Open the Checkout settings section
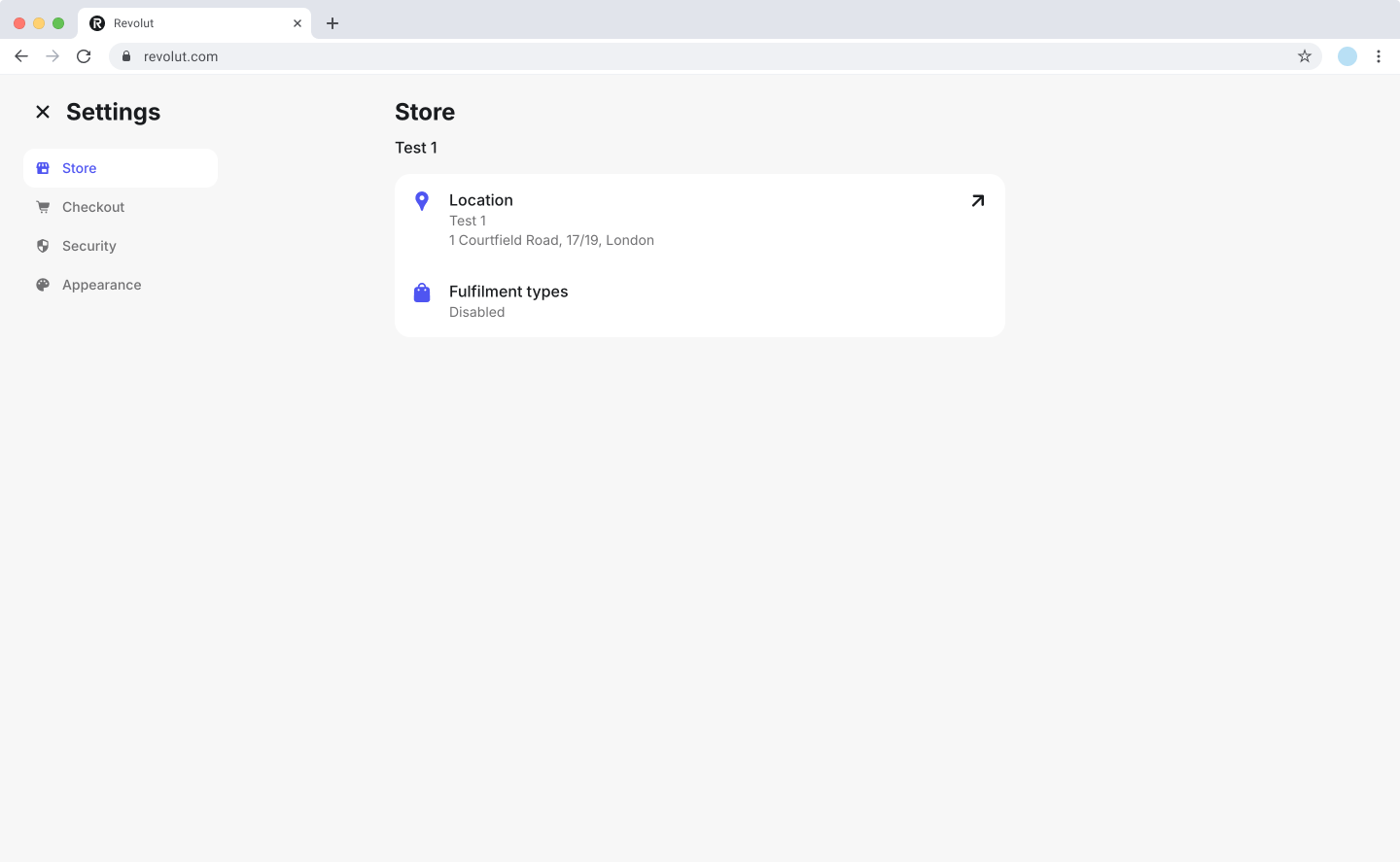 click(93, 207)
